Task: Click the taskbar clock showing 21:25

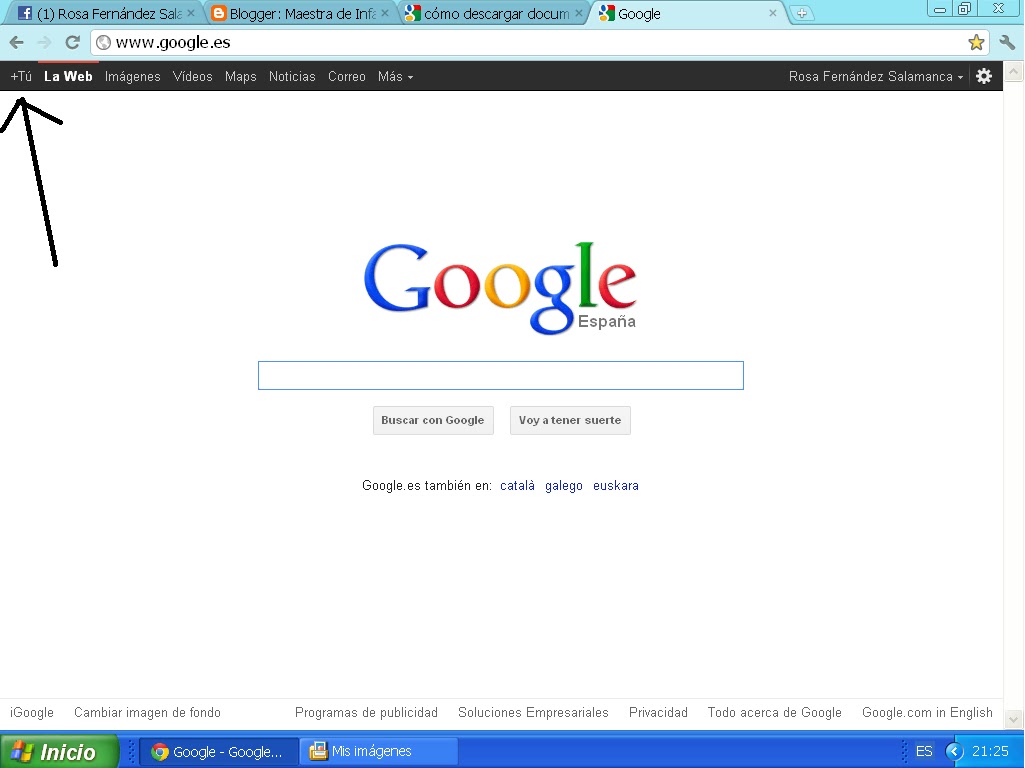Action: 990,752
